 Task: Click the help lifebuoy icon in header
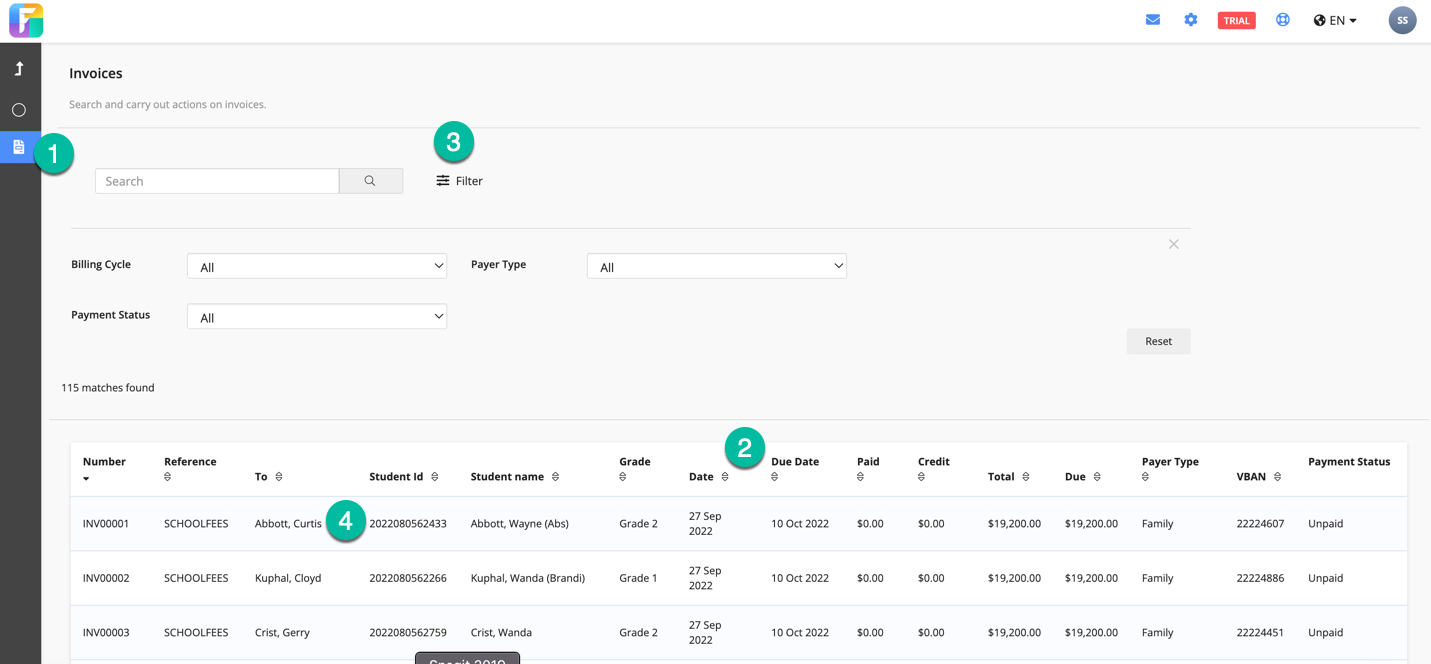(x=1282, y=20)
